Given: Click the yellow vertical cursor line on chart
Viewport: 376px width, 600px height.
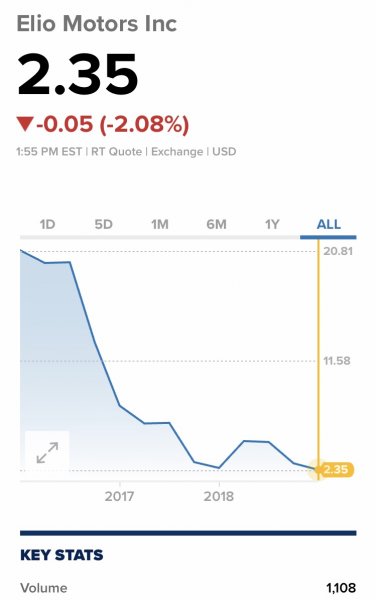Looking at the screenshot, I should tap(318, 358).
